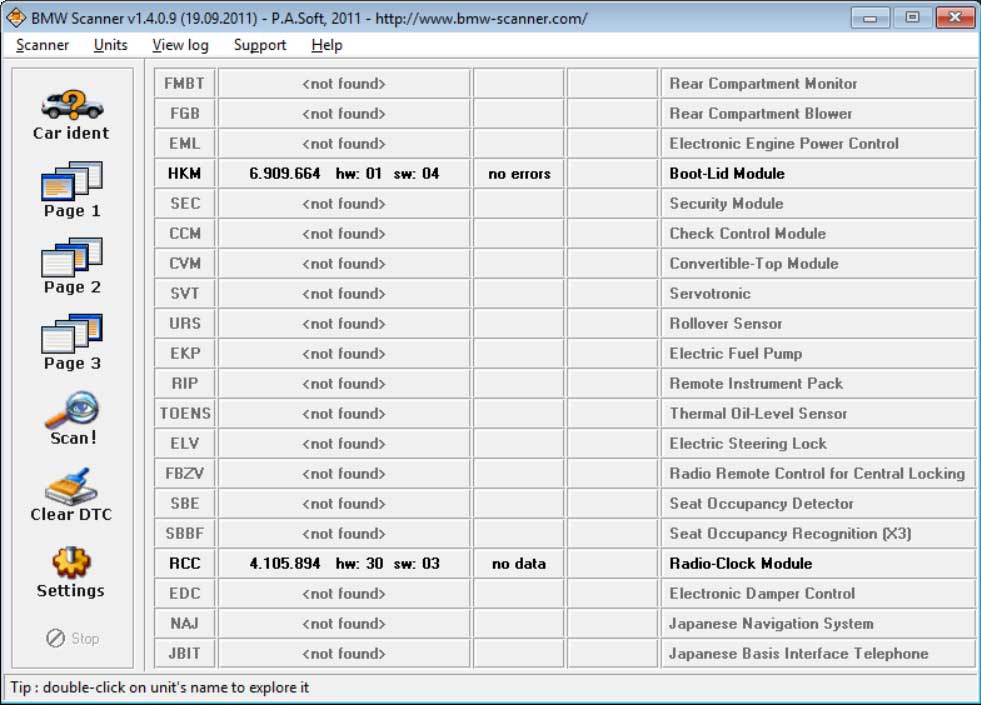This screenshot has width=981, height=705.
Task: Open the Scanner menu
Action: [x=41, y=45]
